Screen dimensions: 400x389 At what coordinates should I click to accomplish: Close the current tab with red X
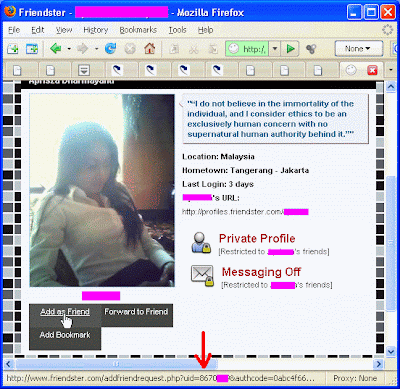(x=372, y=70)
